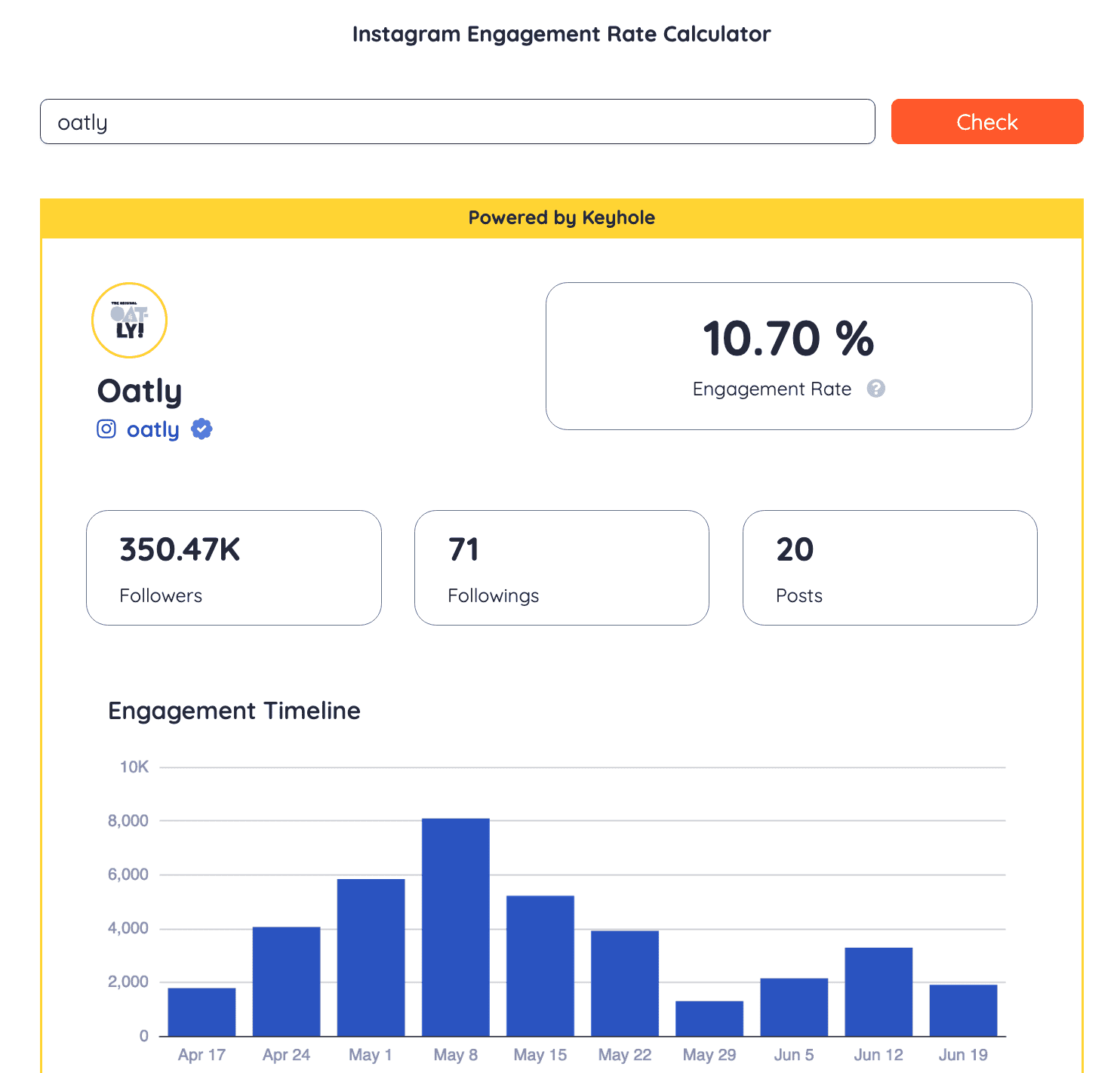Click the May 8 x-axis label
Viewport: 1120px width, 1073px height.
click(x=456, y=1055)
